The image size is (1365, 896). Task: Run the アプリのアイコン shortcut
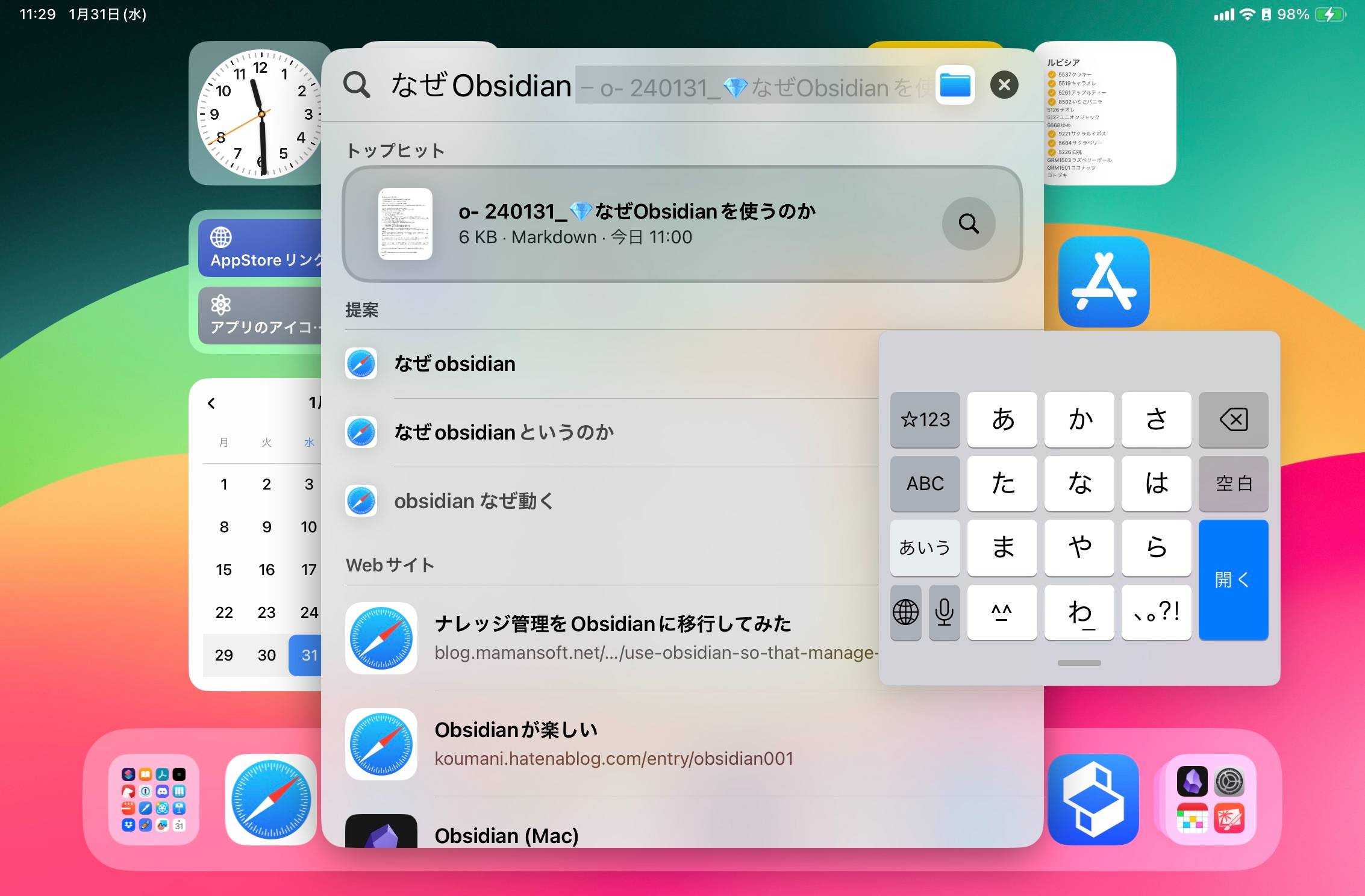coord(261,315)
